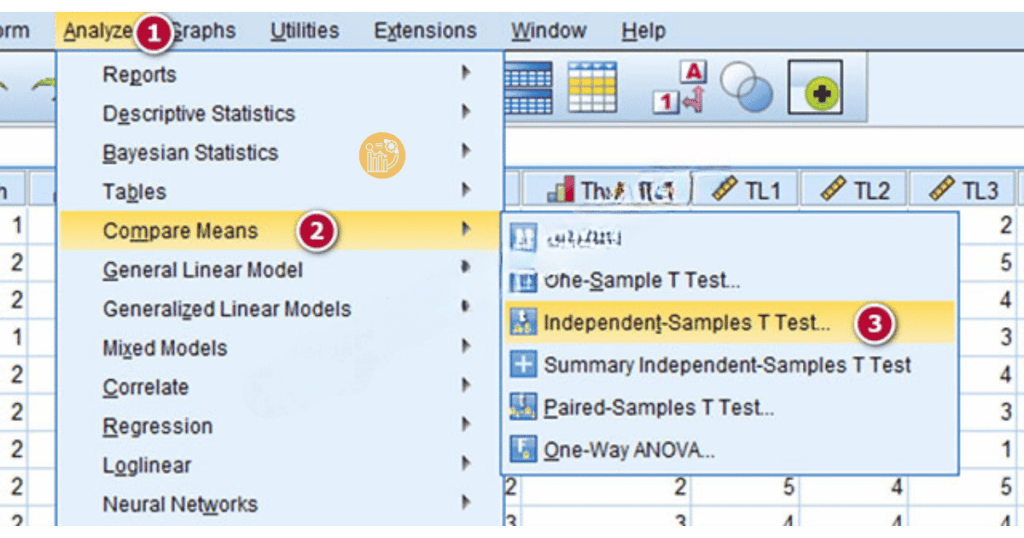Expand the Reports submenu arrow

(466, 74)
